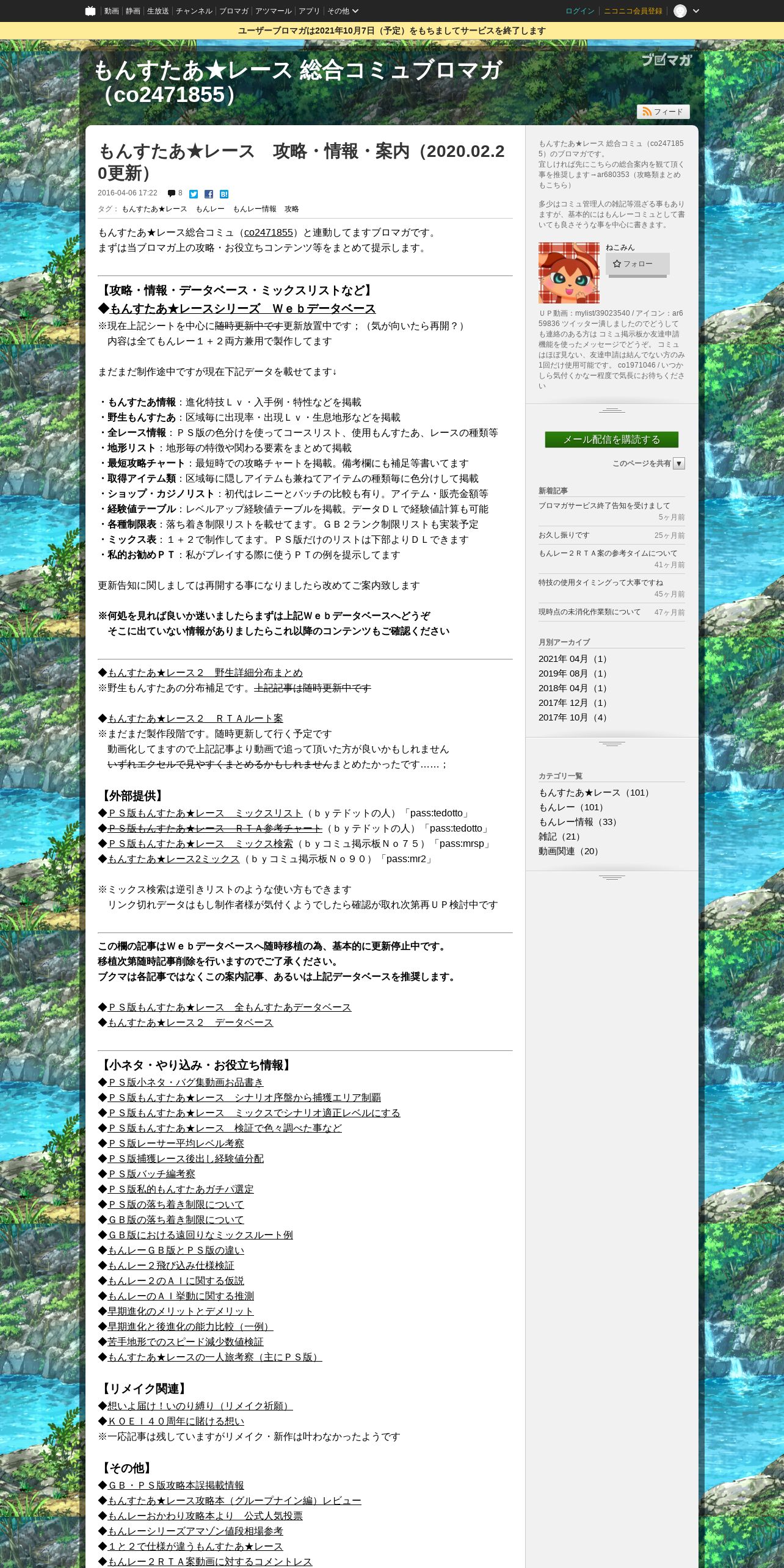The image size is (784, 1568).
Task: Open the co2471855 community link in the article
Action: pos(269,233)
